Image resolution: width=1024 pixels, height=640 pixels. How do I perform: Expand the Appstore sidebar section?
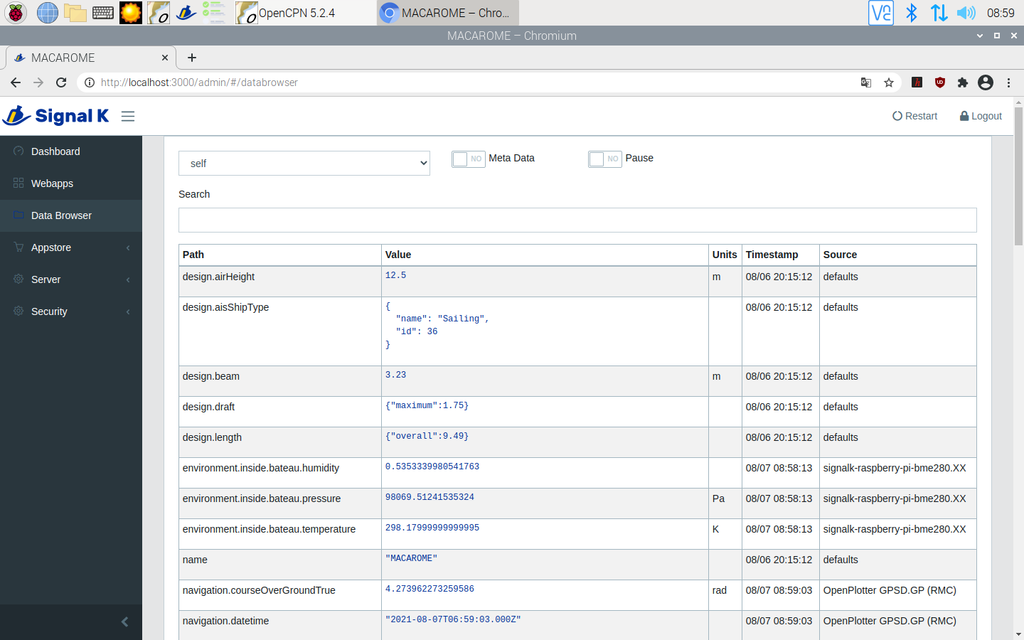(71, 248)
